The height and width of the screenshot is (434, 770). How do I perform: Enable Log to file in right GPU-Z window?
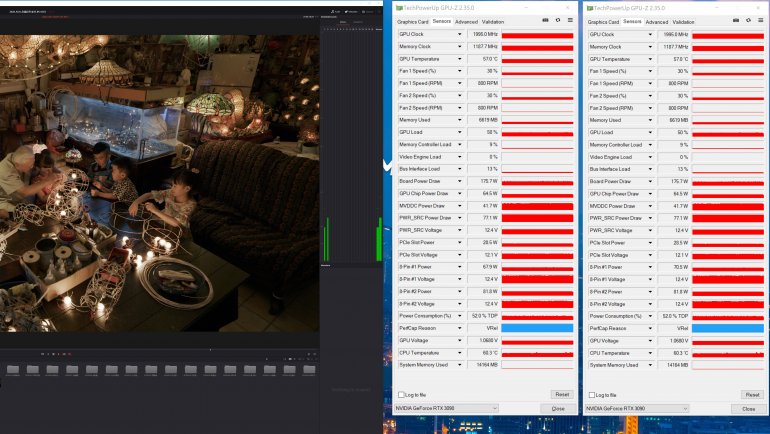coord(590,395)
